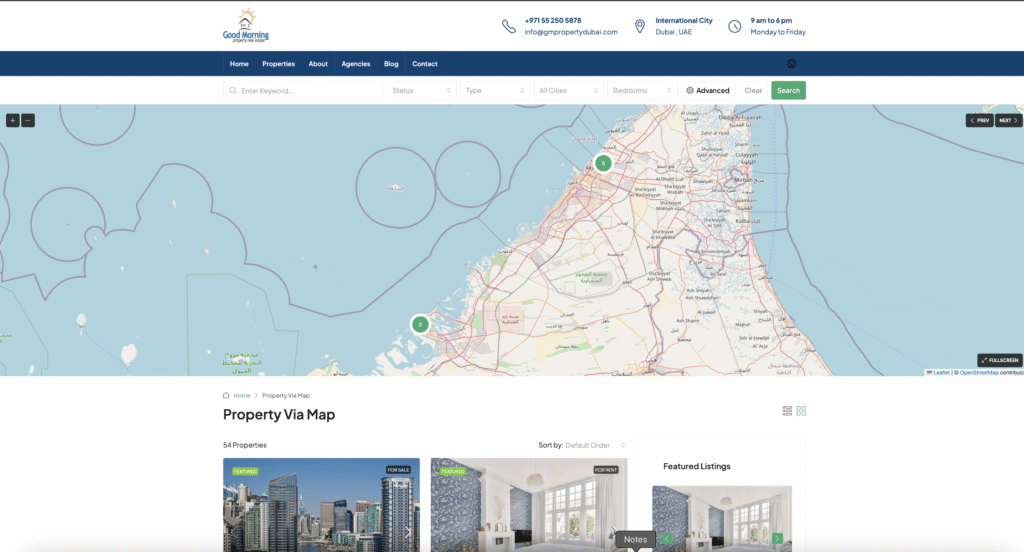Click the map cluster marker labeled 5
The image size is (1024, 552).
click(602, 163)
